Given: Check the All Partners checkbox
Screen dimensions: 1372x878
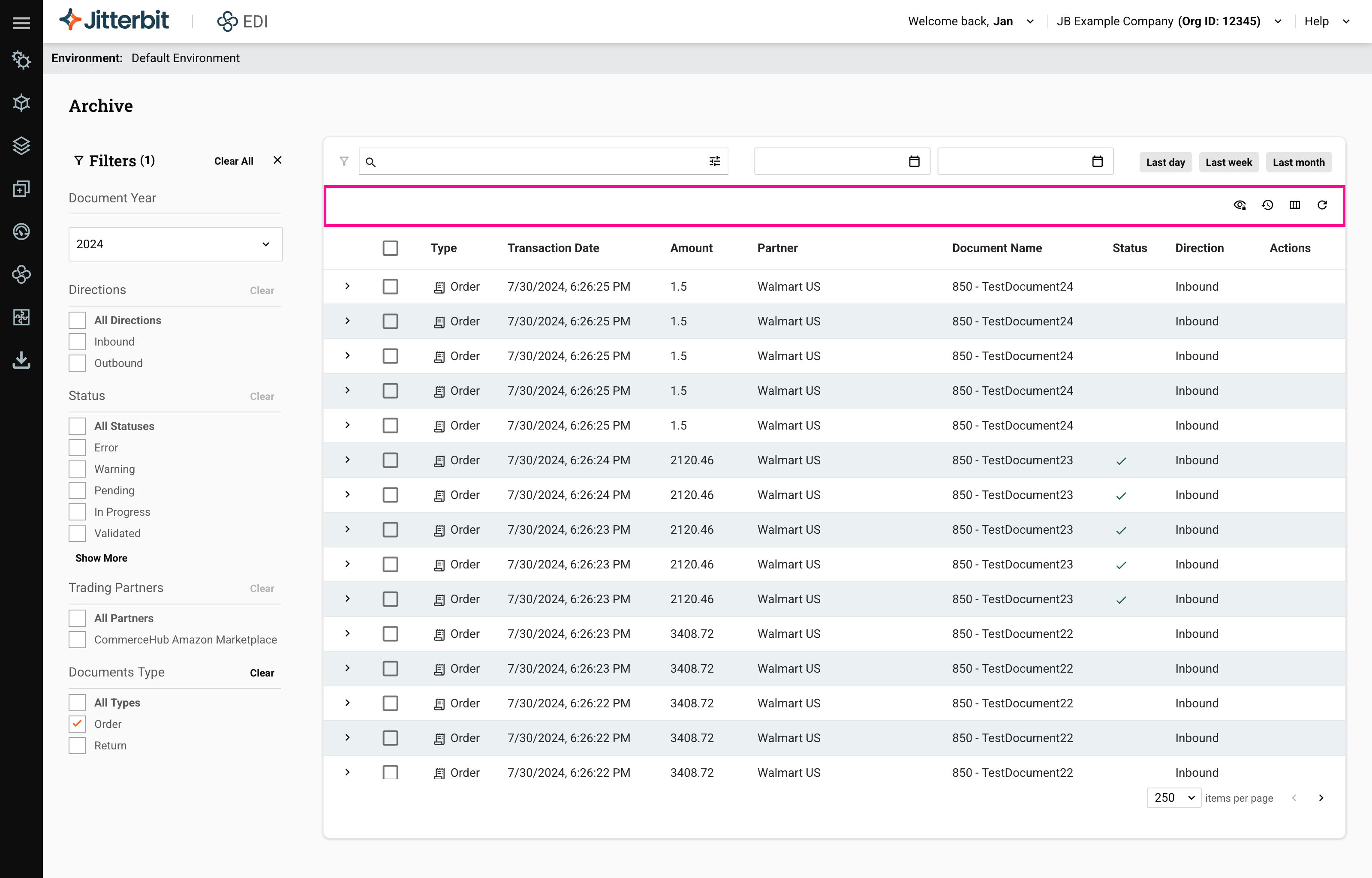Looking at the screenshot, I should (77, 618).
